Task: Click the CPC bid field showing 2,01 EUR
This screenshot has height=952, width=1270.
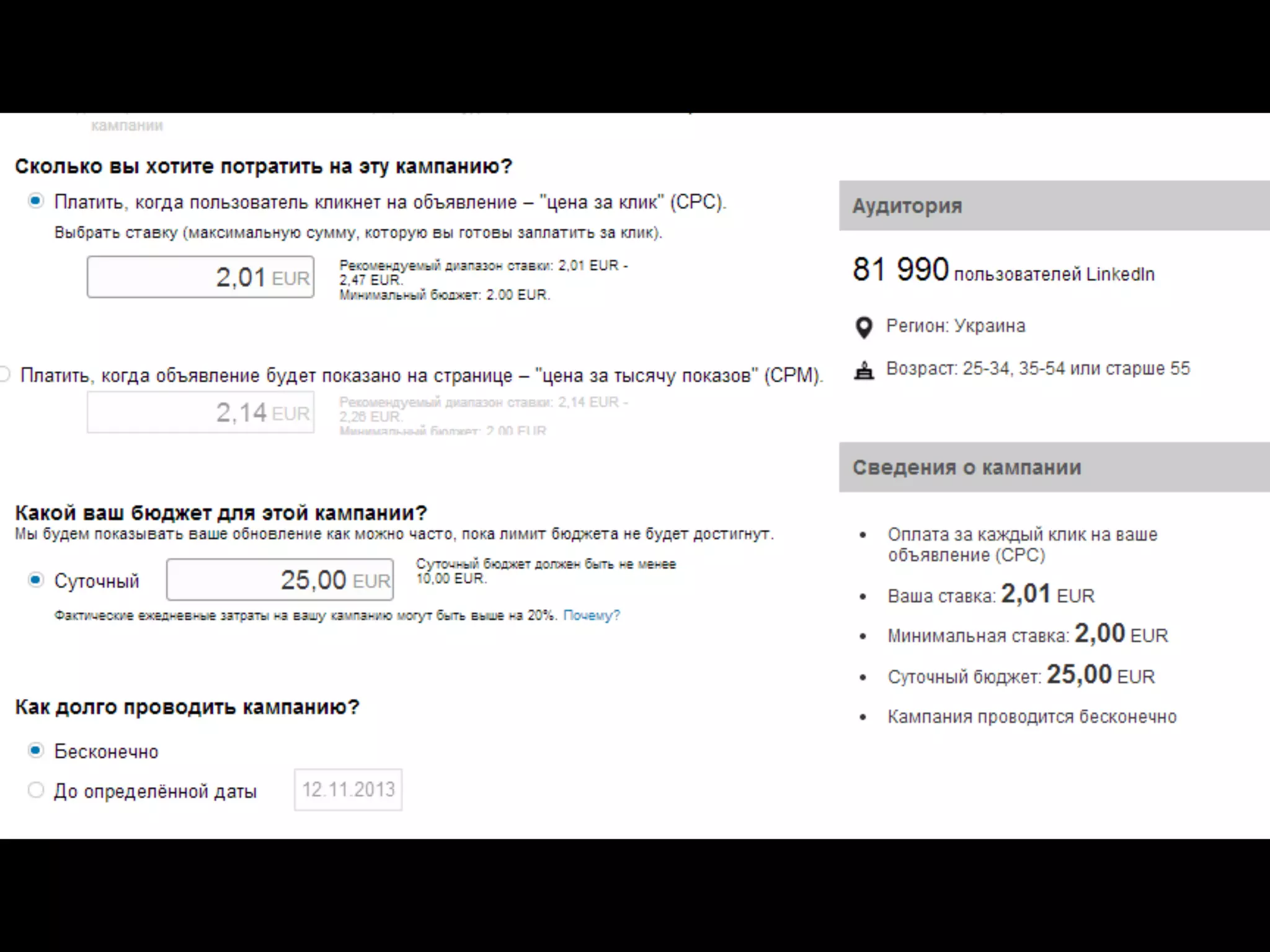Action: point(200,277)
